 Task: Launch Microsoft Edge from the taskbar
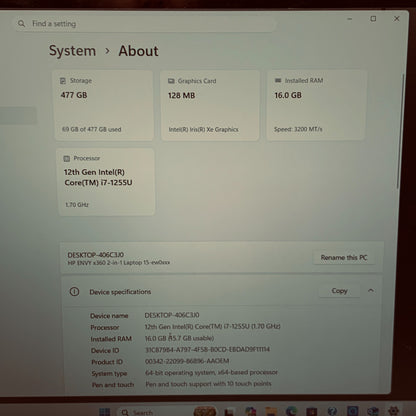pos(291,412)
